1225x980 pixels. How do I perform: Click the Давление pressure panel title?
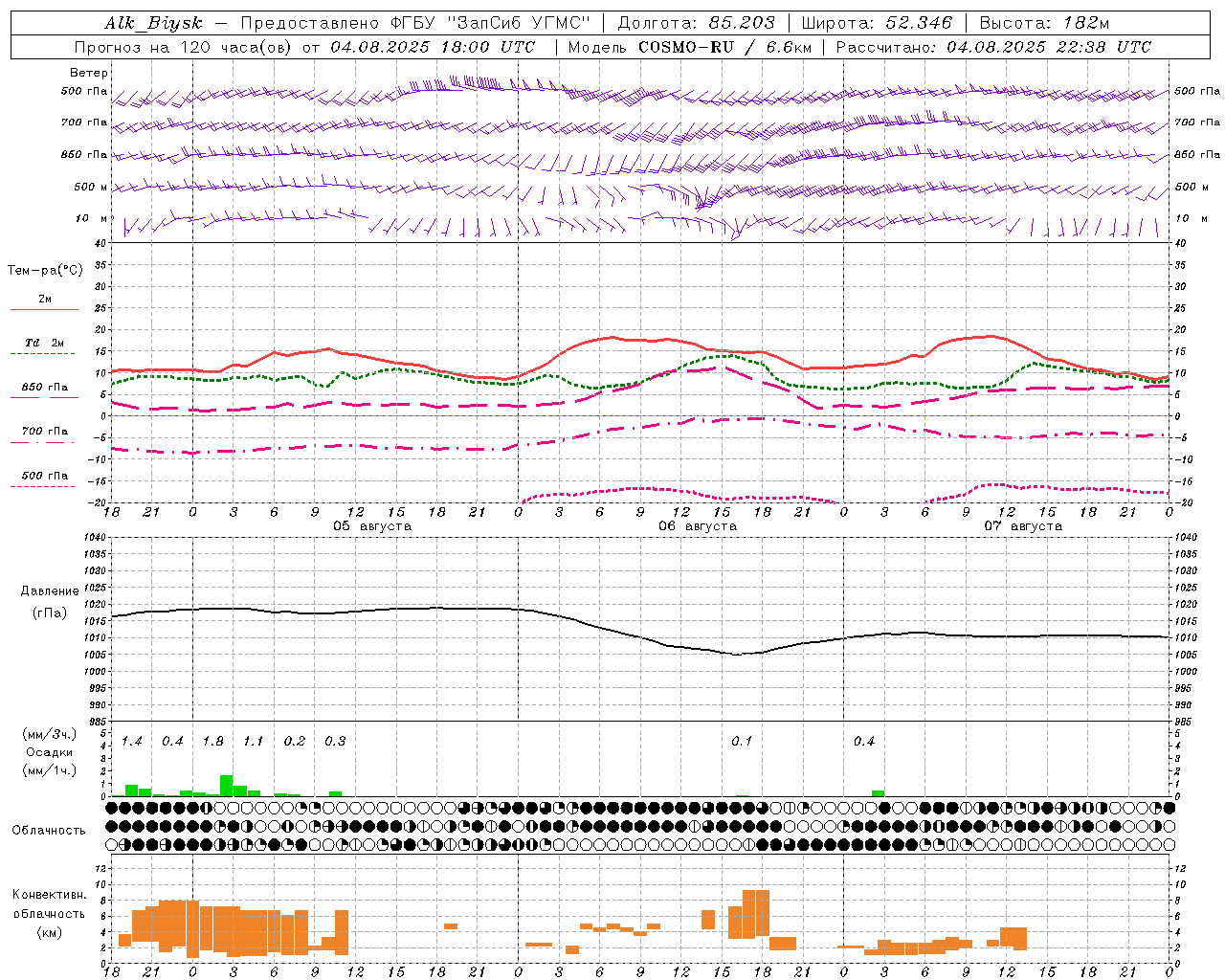[x=50, y=591]
